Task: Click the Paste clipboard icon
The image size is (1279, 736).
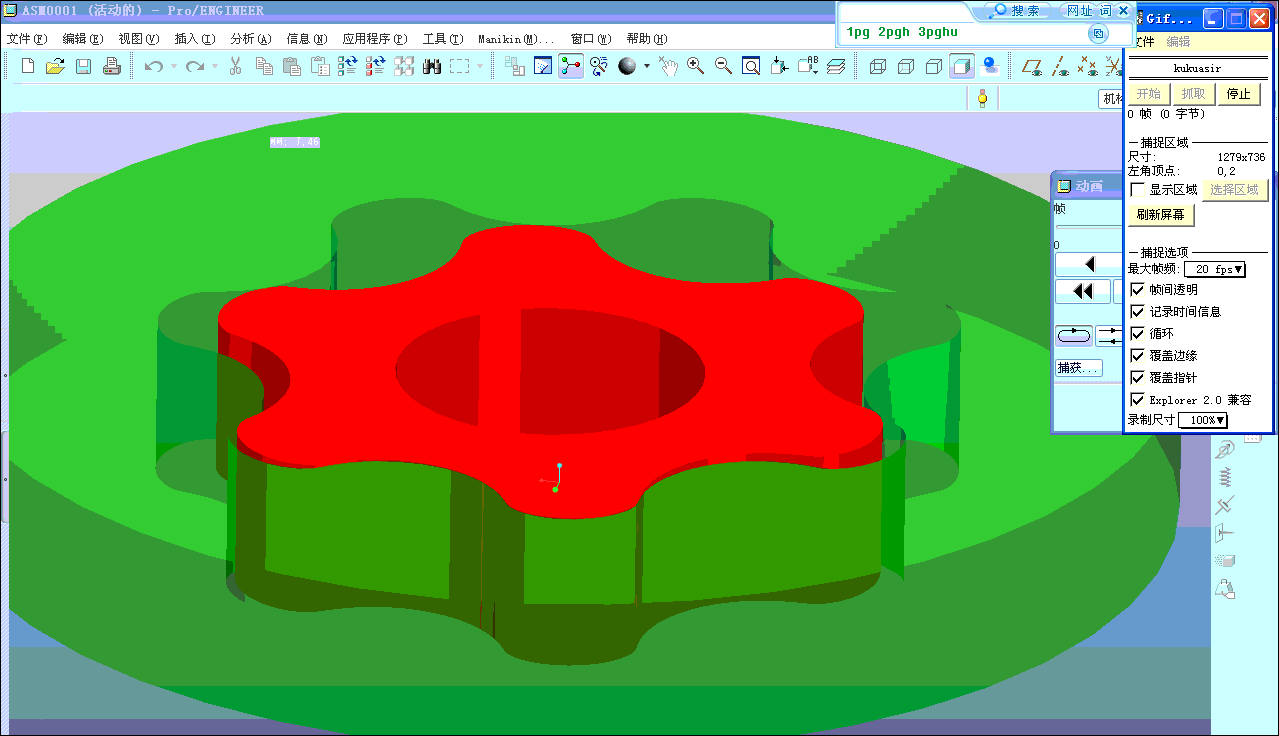Action: pyautogui.click(x=292, y=66)
